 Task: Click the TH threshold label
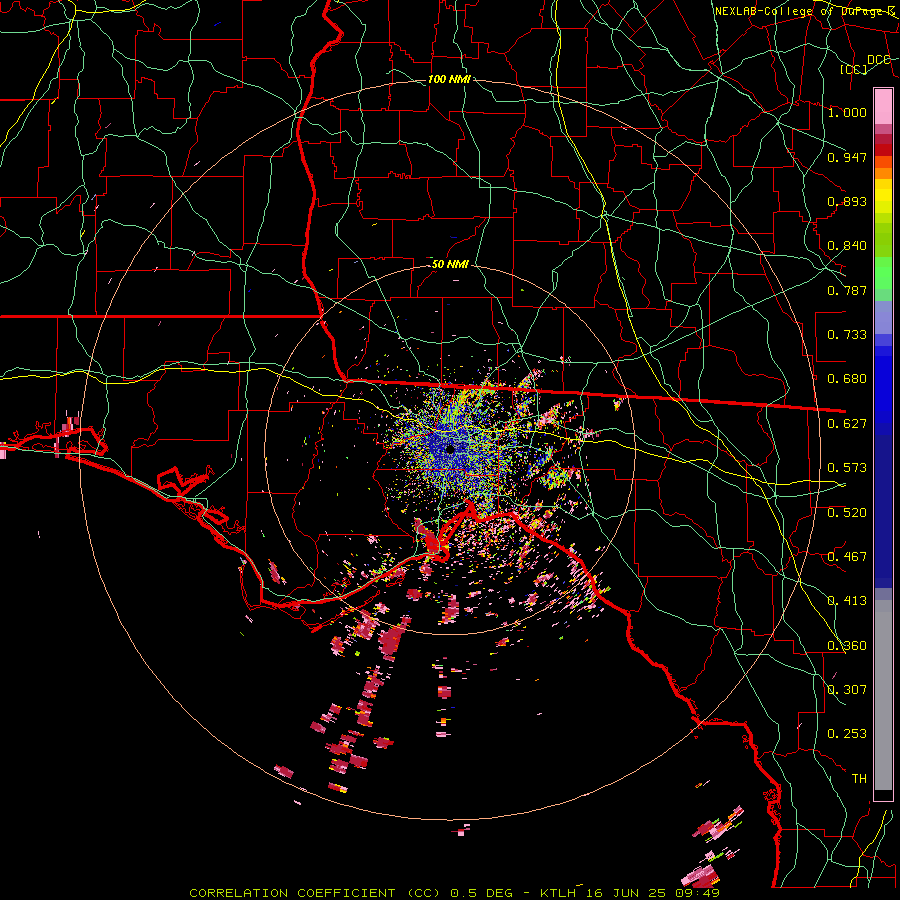tap(859, 779)
